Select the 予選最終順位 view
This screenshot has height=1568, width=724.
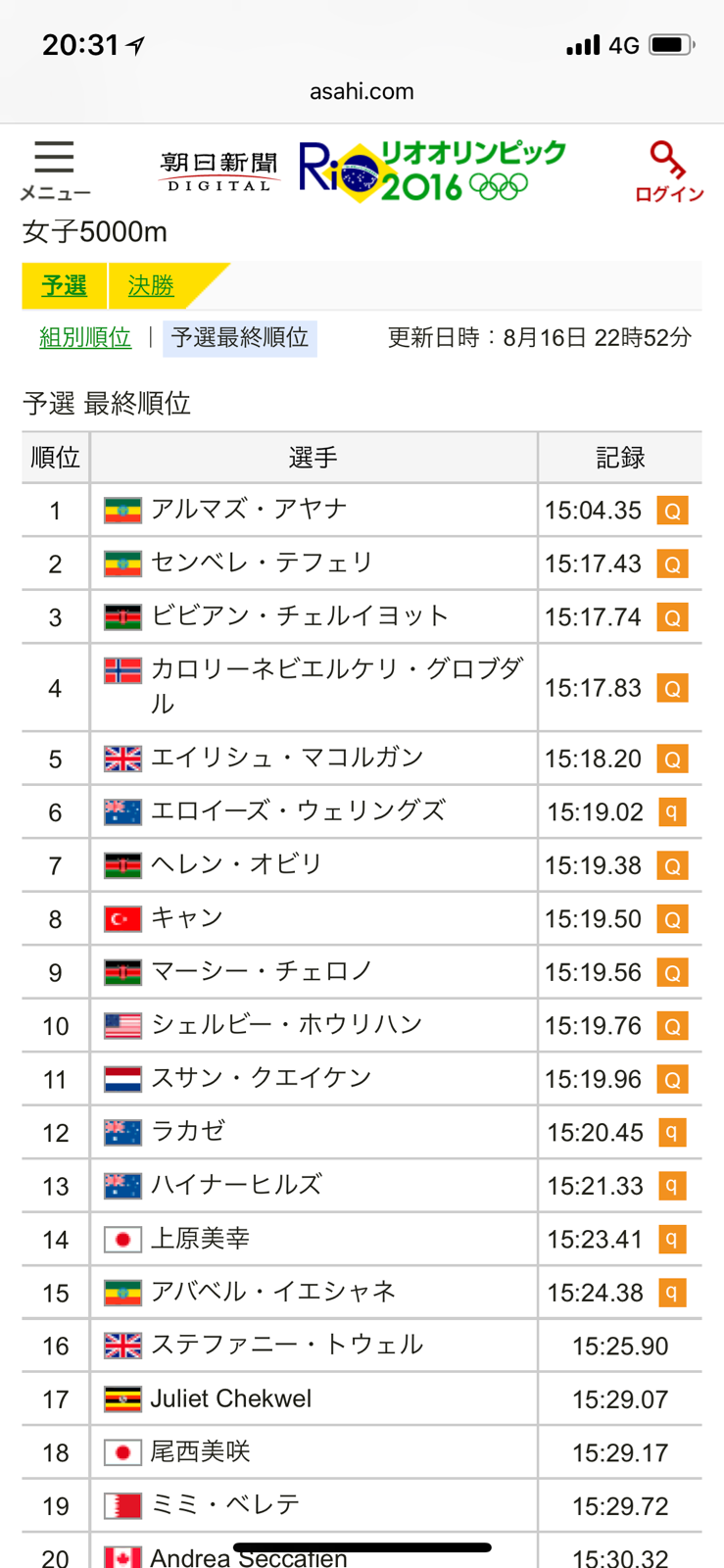[x=240, y=338]
